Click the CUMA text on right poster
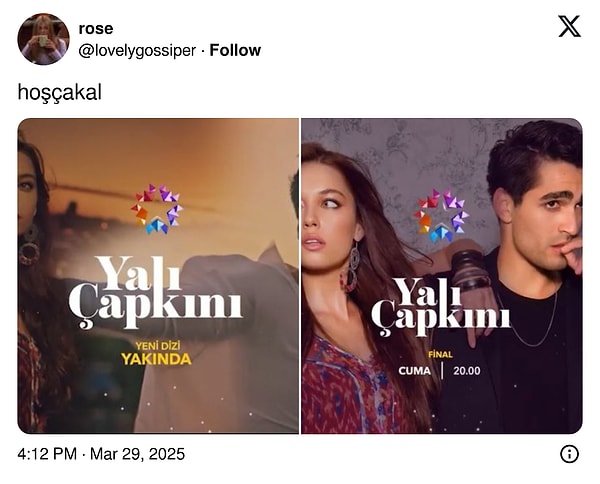The width and height of the screenshot is (600, 484). coord(414,371)
